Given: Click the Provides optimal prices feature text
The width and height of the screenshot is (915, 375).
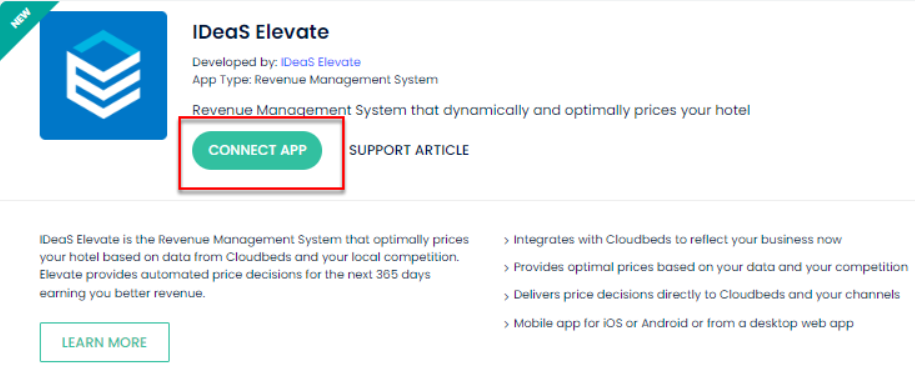Looking at the screenshot, I should tap(711, 268).
